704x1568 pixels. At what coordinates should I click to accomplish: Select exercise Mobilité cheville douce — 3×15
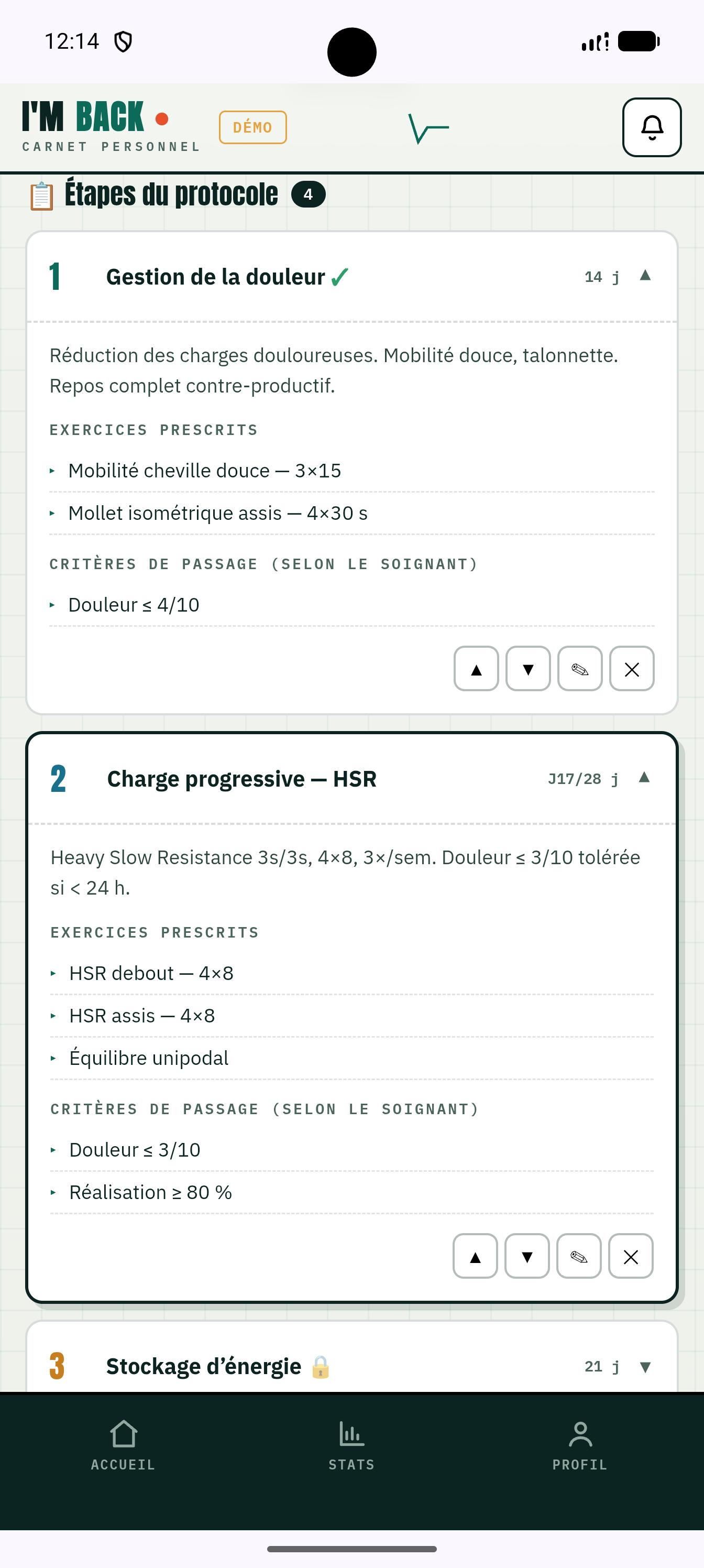pos(351,471)
